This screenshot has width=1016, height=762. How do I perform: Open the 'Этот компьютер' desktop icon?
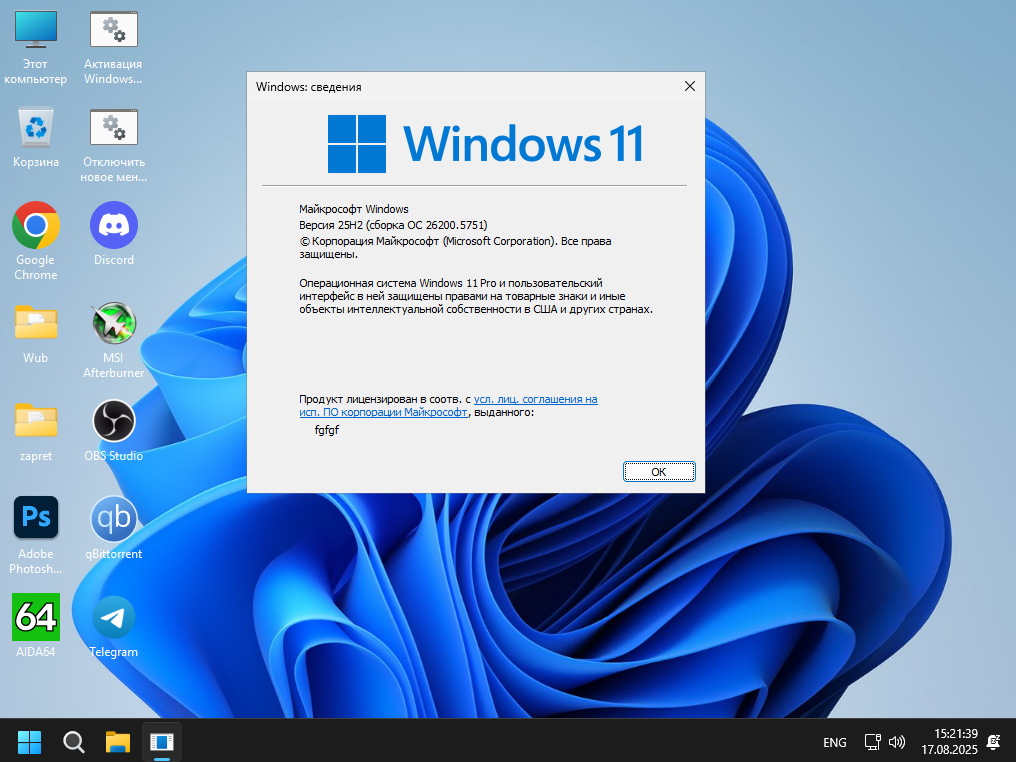pyautogui.click(x=36, y=48)
